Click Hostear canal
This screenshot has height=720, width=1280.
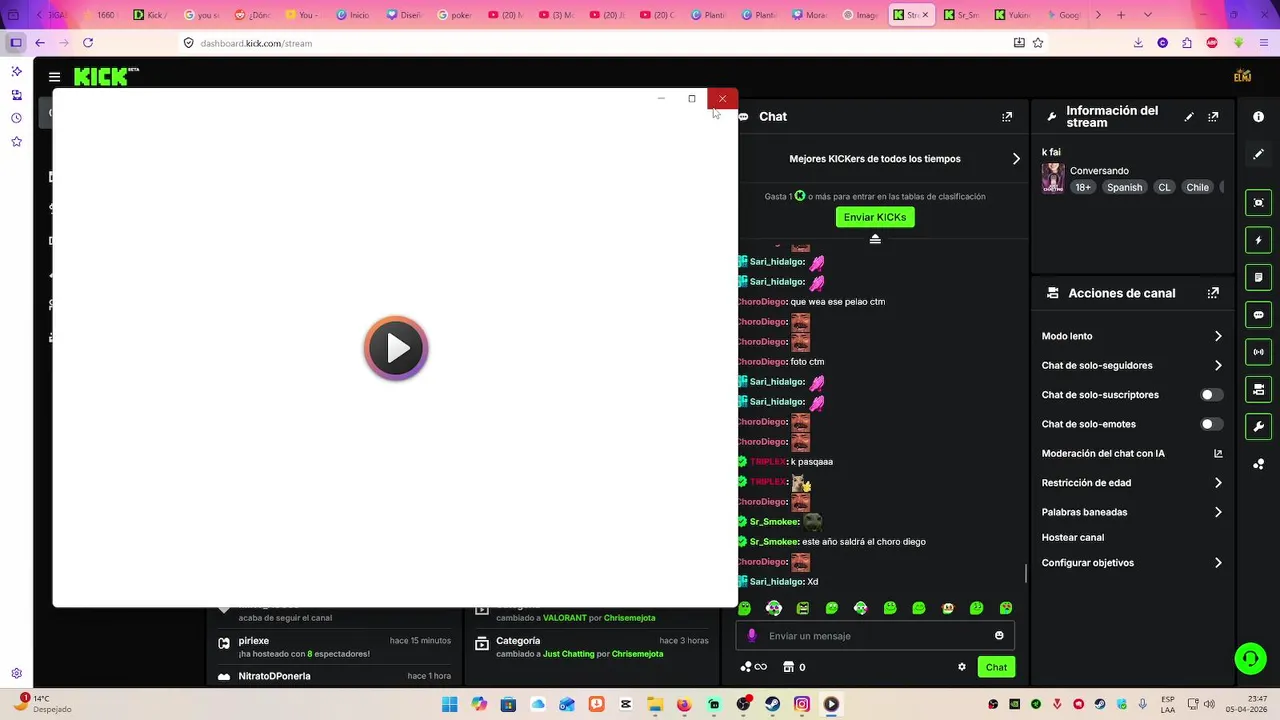(1073, 538)
